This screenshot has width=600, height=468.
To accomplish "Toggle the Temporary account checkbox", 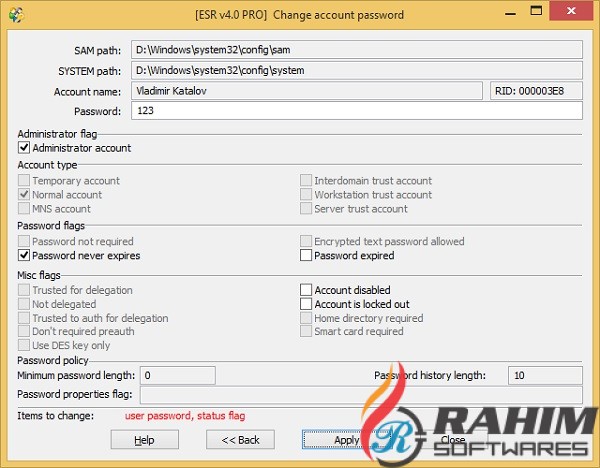I will 24,180.
